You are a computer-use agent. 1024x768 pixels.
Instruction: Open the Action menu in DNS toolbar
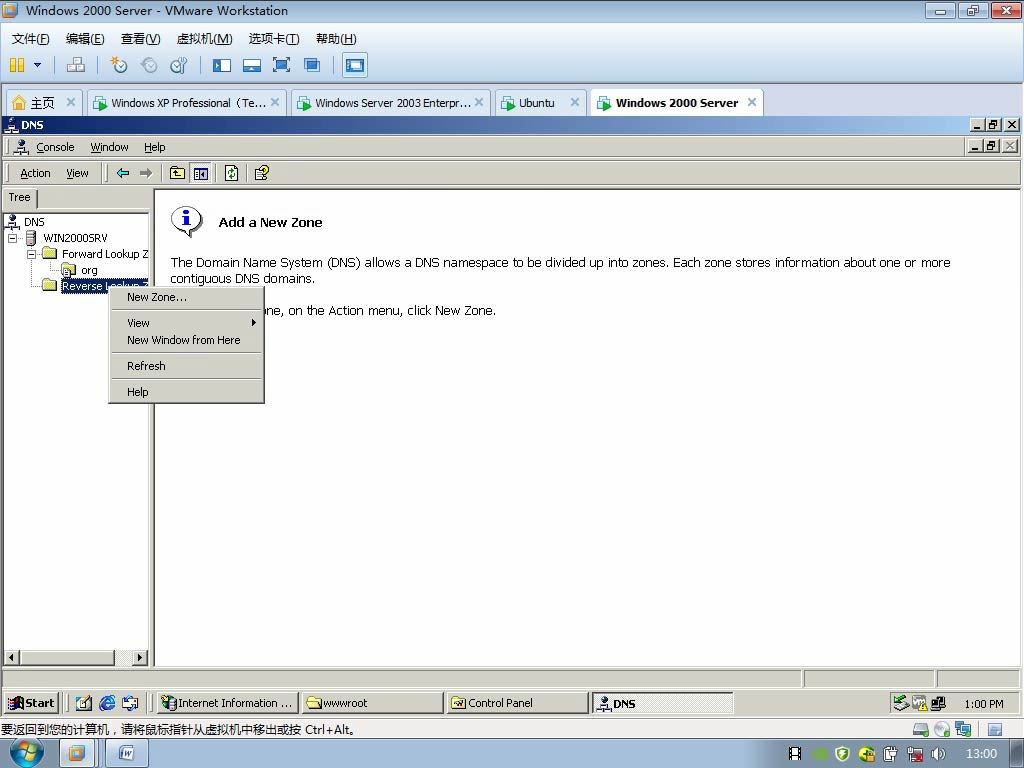coord(35,173)
